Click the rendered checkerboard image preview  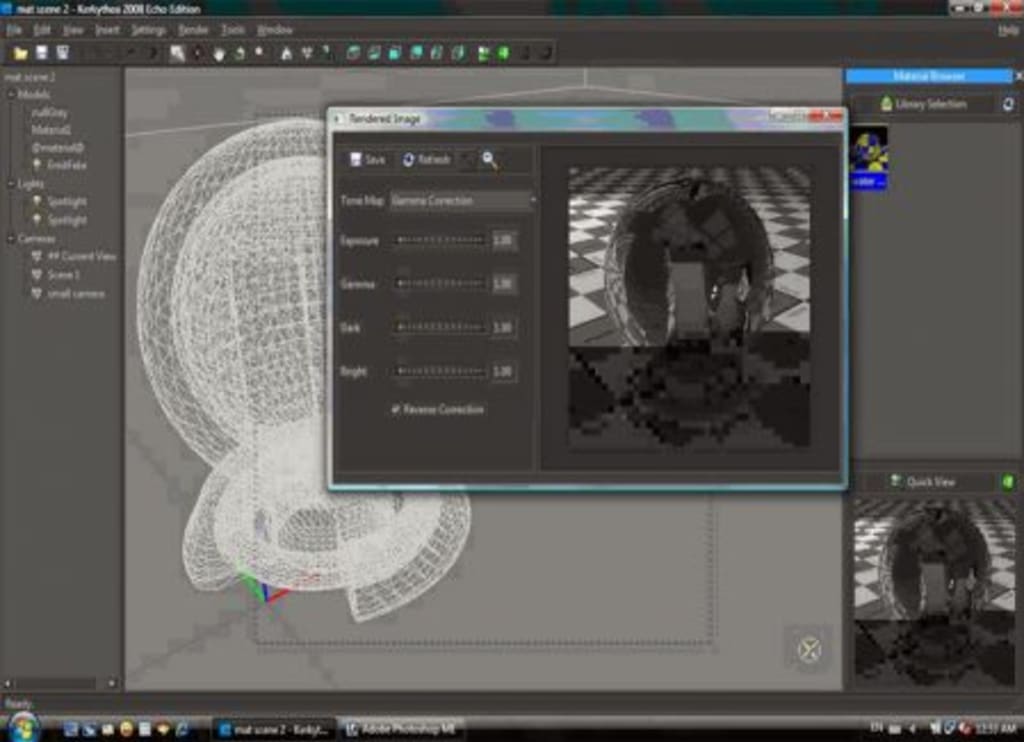[x=689, y=308]
